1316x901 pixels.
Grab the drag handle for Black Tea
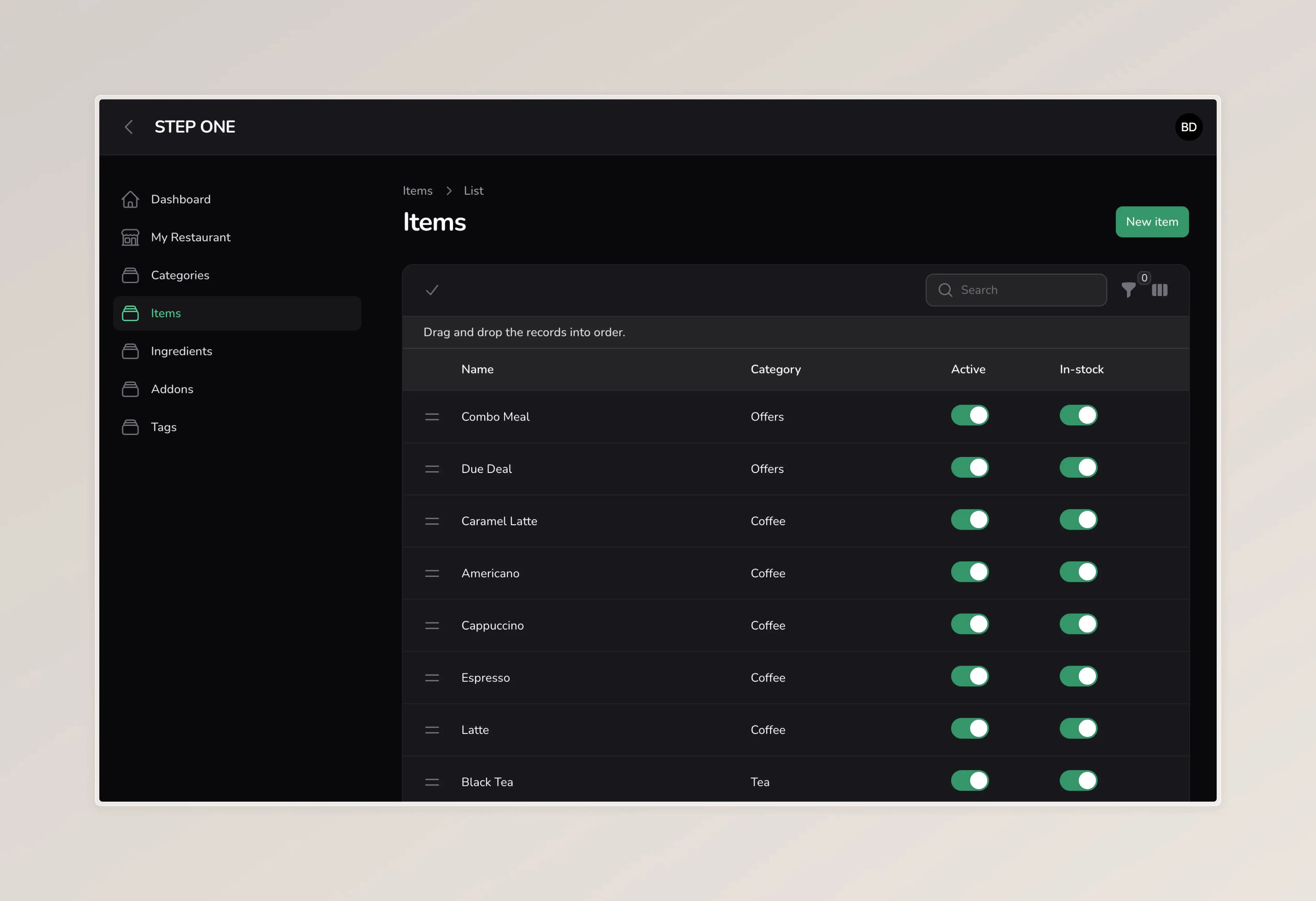pos(432,782)
